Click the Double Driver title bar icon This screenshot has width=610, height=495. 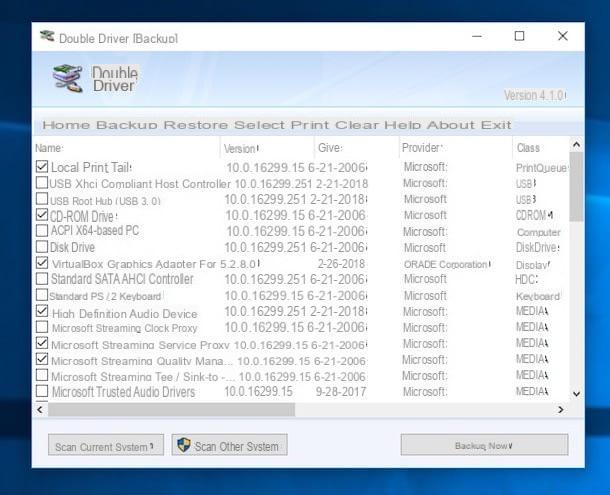click(47, 36)
